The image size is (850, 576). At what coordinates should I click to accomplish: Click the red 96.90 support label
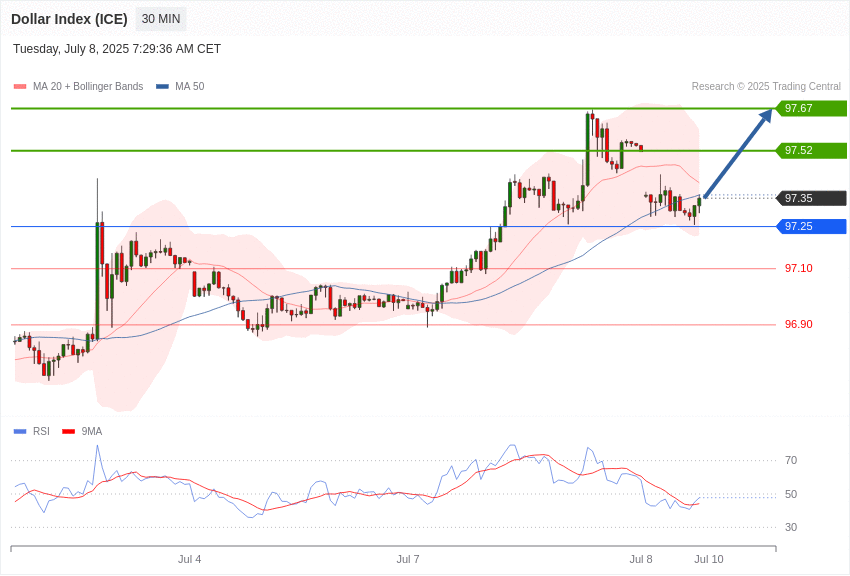[x=799, y=325]
